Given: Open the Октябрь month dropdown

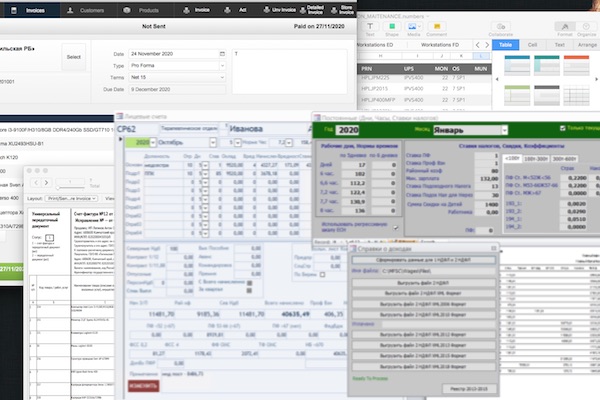Looking at the screenshot, I should 213,143.
